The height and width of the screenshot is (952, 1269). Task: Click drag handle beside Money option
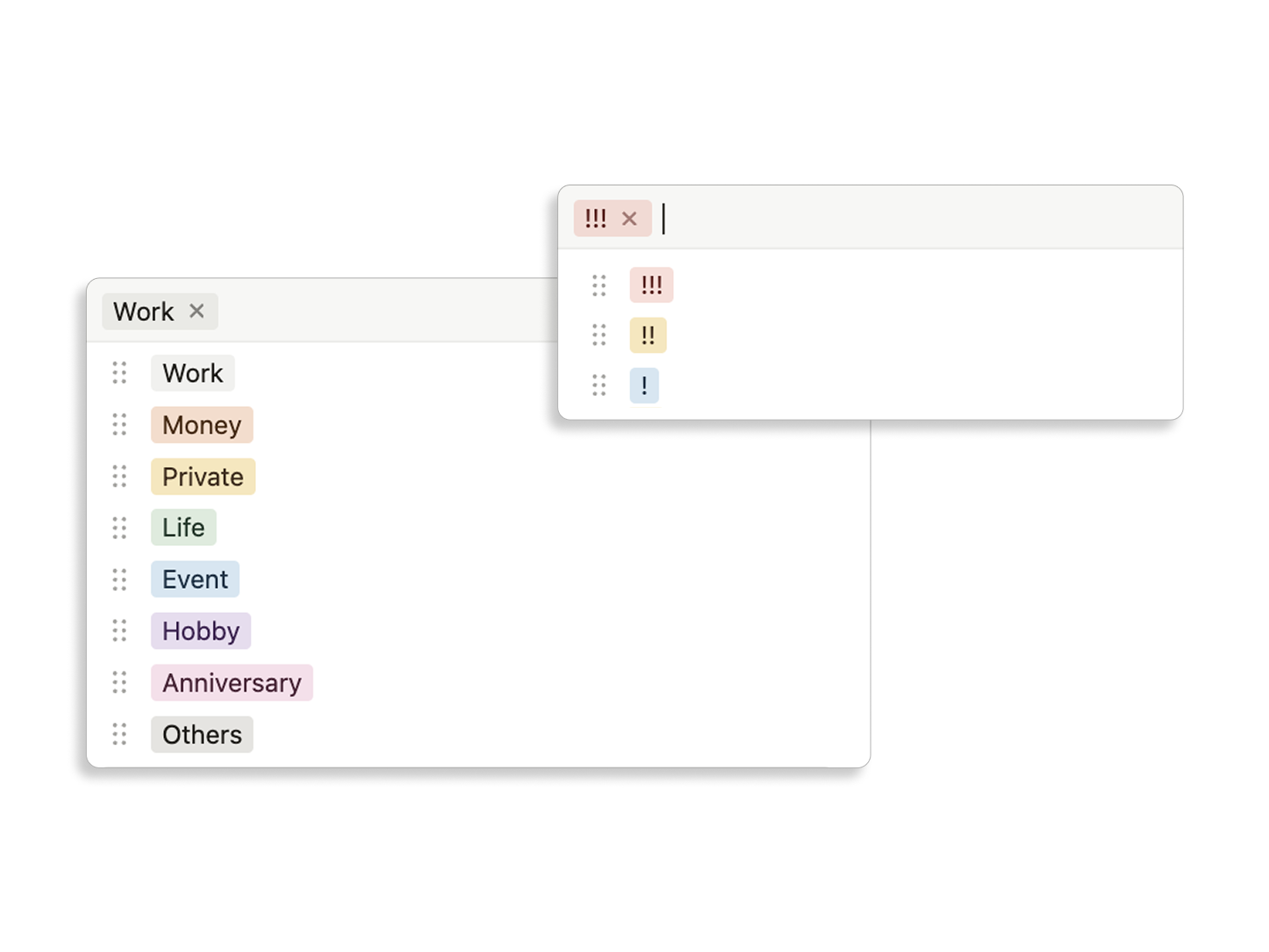click(119, 424)
